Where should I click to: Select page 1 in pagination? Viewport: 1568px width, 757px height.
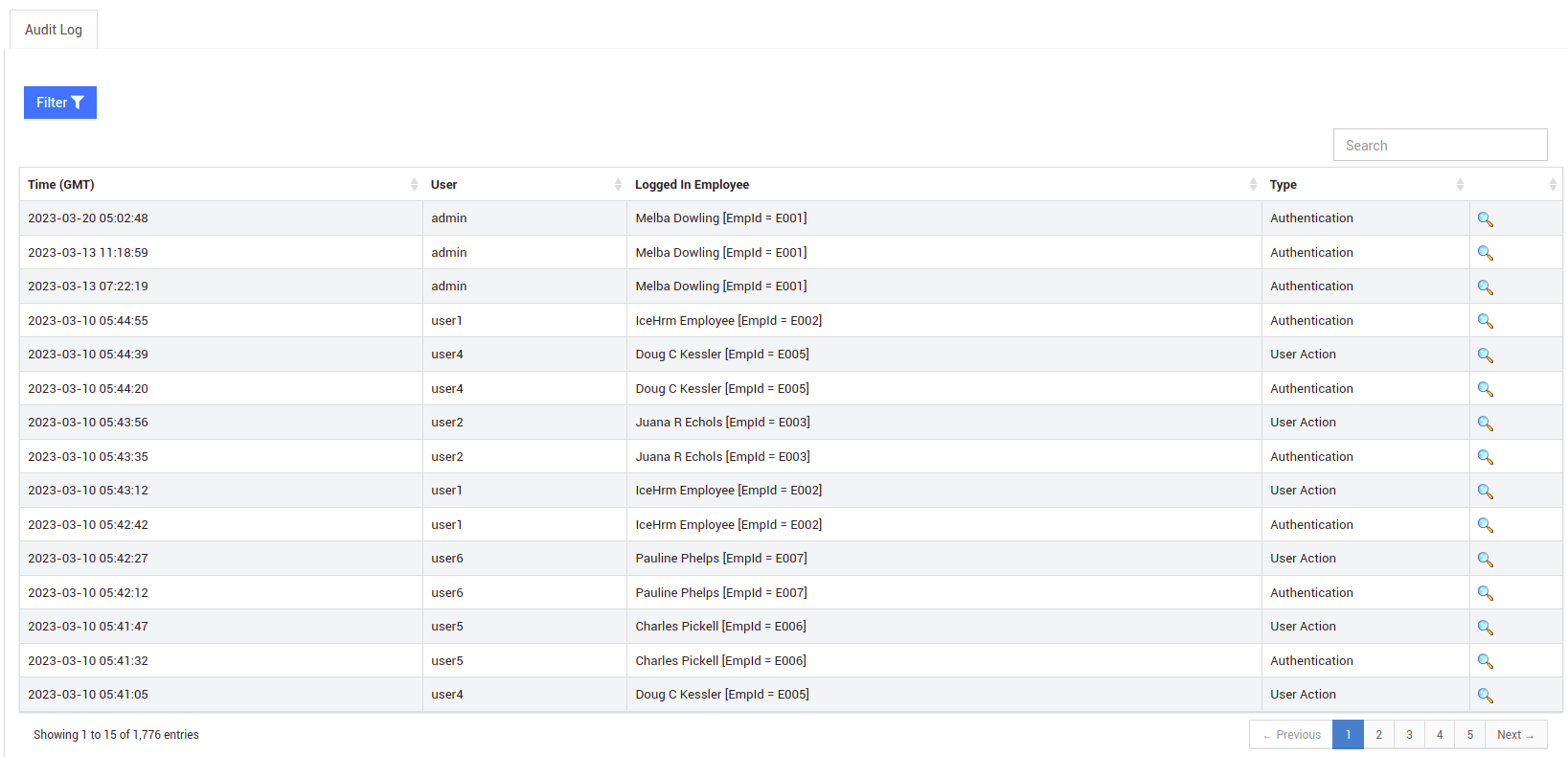pyautogui.click(x=1348, y=735)
